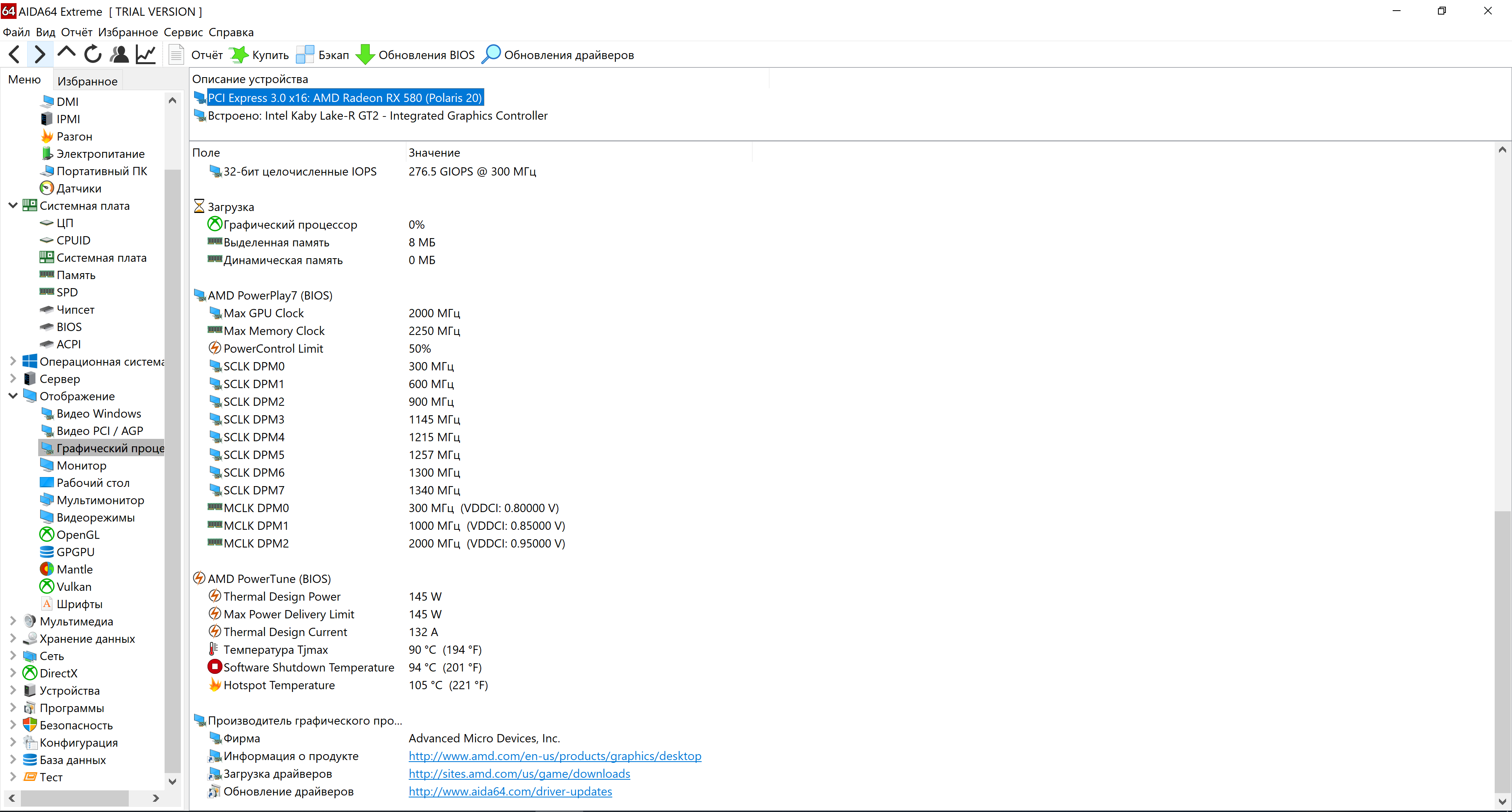The height and width of the screenshot is (812, 1512).
Task: Open the Рабочий стол desktop item
Action: tap(85, 482)
